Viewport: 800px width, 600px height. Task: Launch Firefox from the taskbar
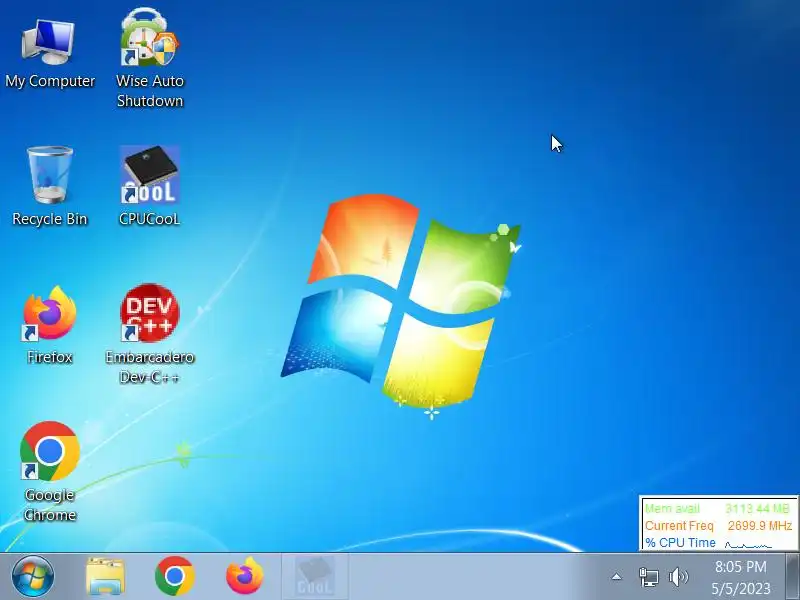click(x=245, y=577)
